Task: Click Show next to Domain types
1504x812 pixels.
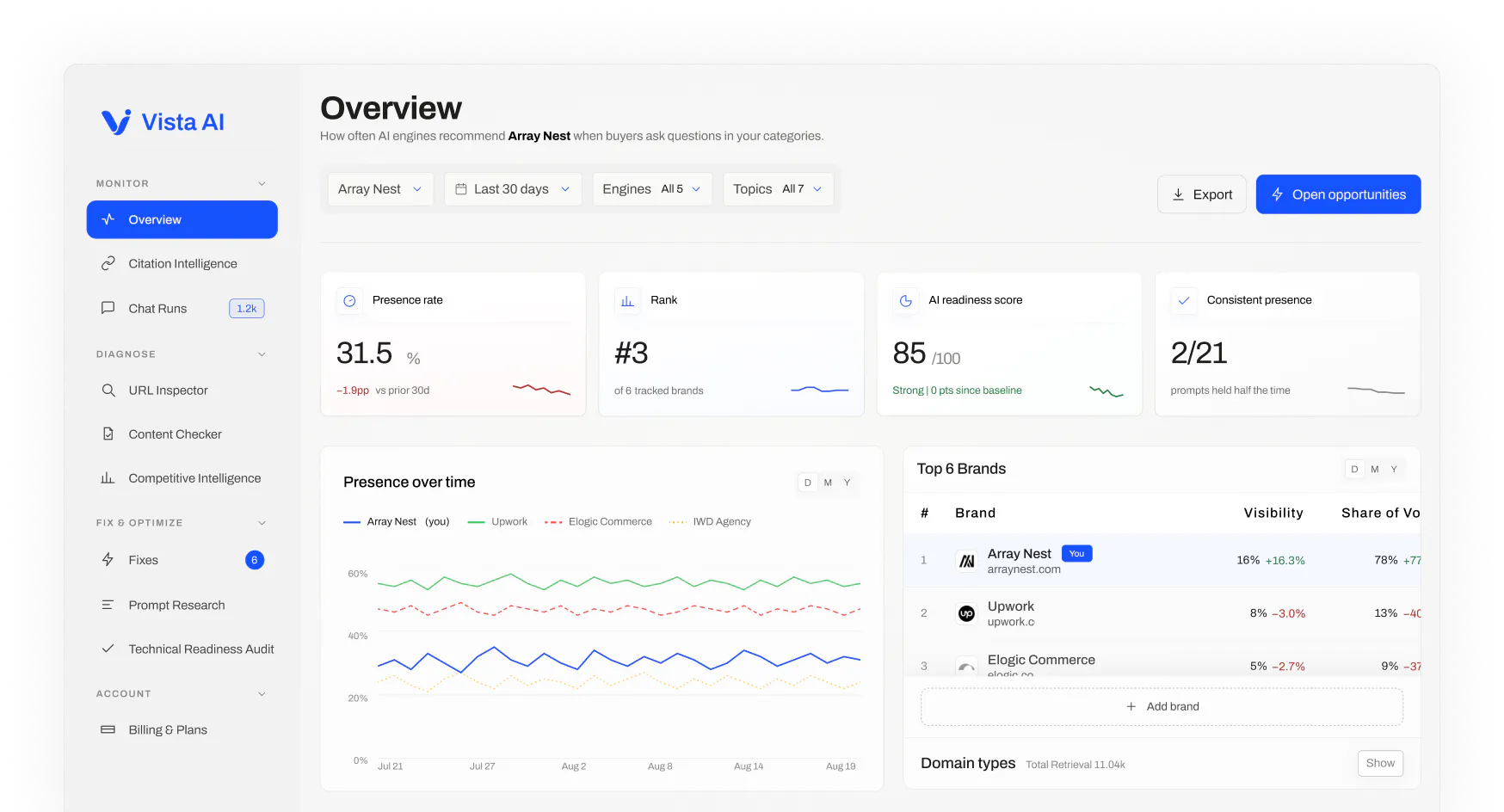Action: (x=1380, y=763)
